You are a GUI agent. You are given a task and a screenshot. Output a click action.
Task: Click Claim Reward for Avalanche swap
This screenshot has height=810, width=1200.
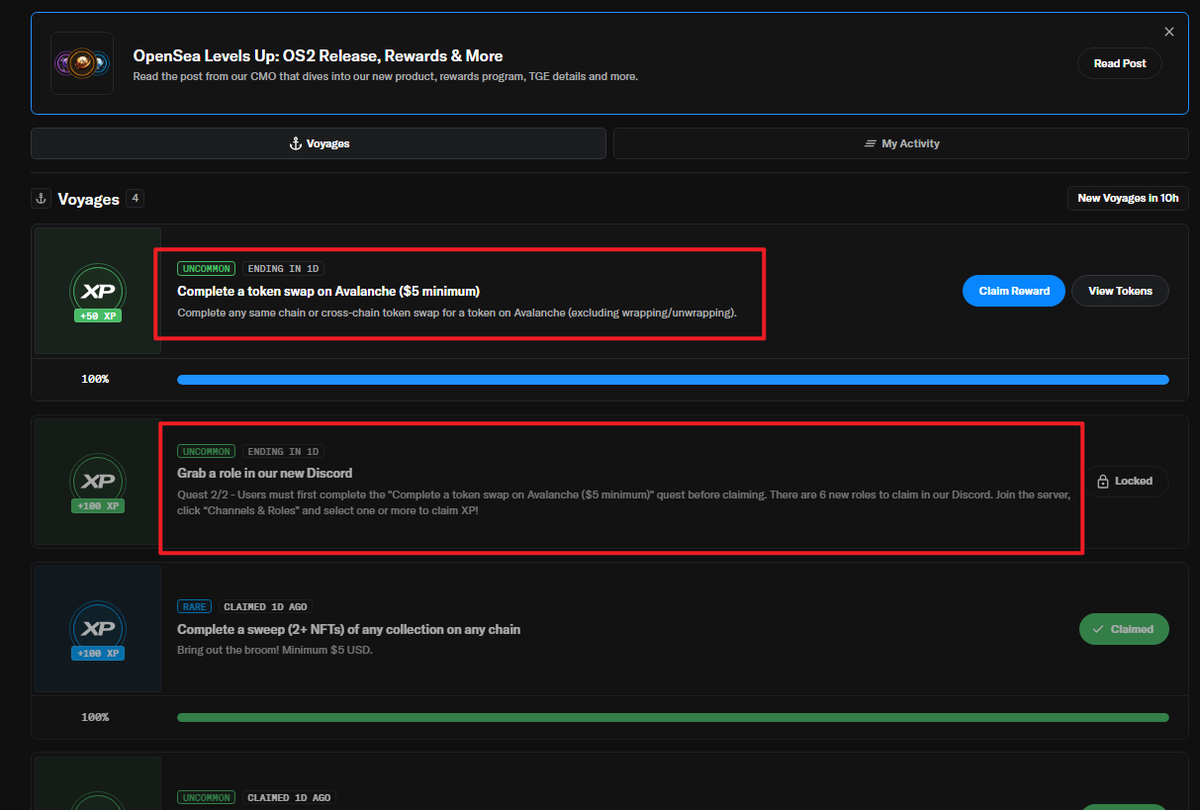point(1014,291)
